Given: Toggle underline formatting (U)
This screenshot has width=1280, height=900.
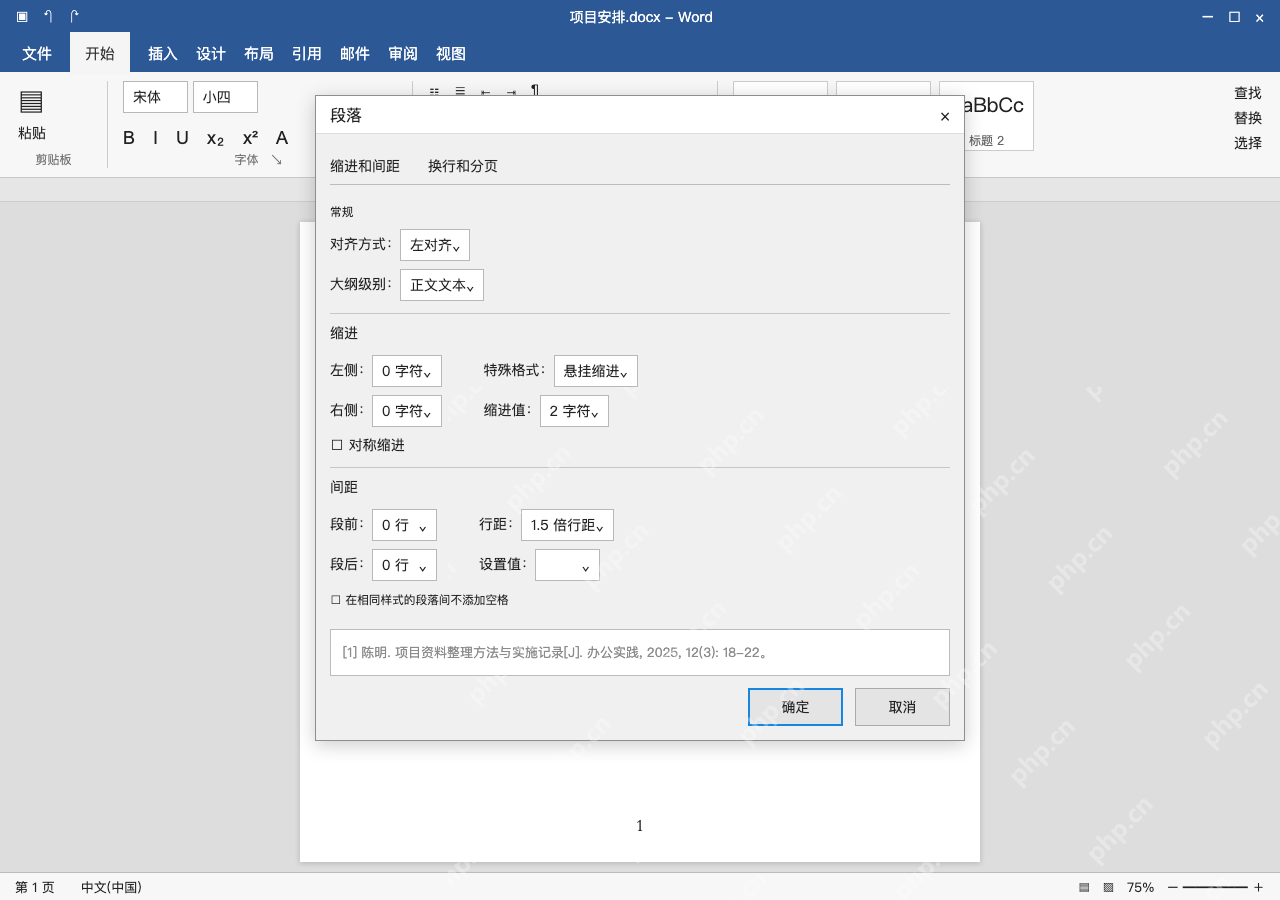Looking at the screenshot, I should point(182,138).
